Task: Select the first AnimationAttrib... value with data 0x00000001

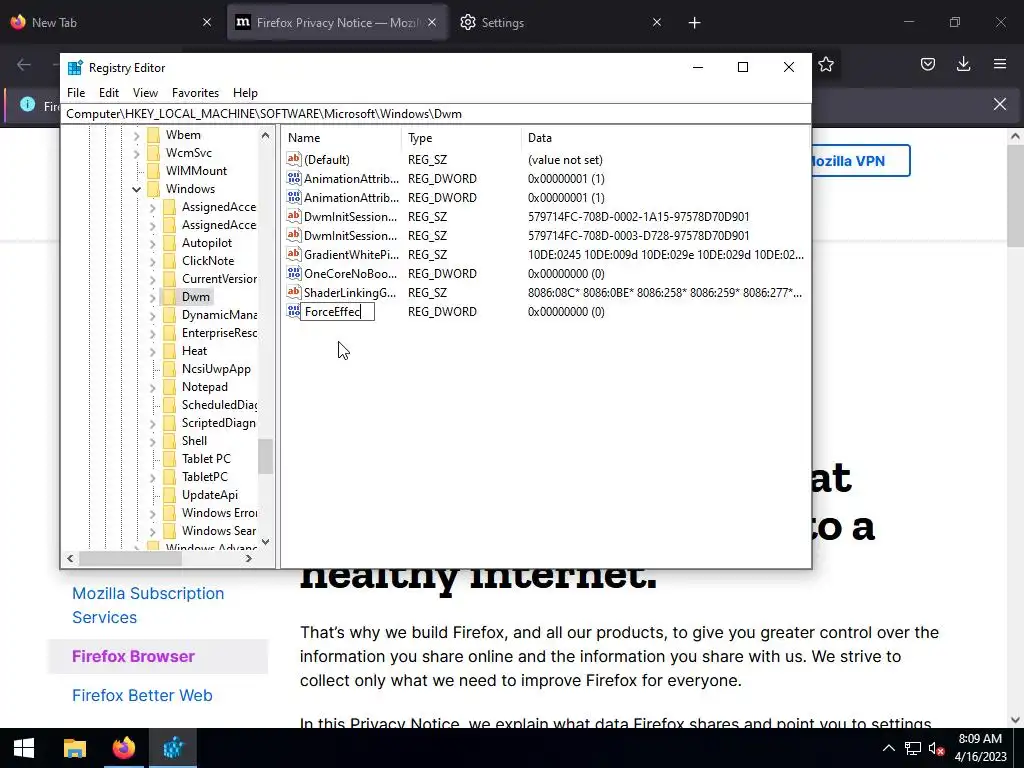Action: [x=351, y=178]
